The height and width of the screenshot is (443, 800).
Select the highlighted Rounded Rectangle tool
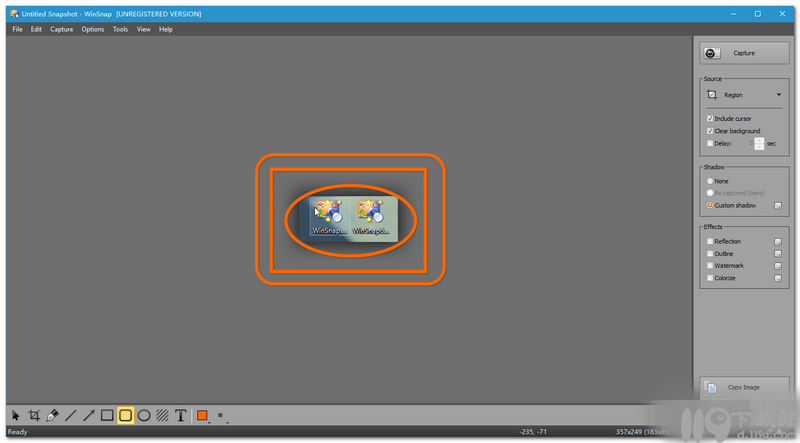click(126, 415)
